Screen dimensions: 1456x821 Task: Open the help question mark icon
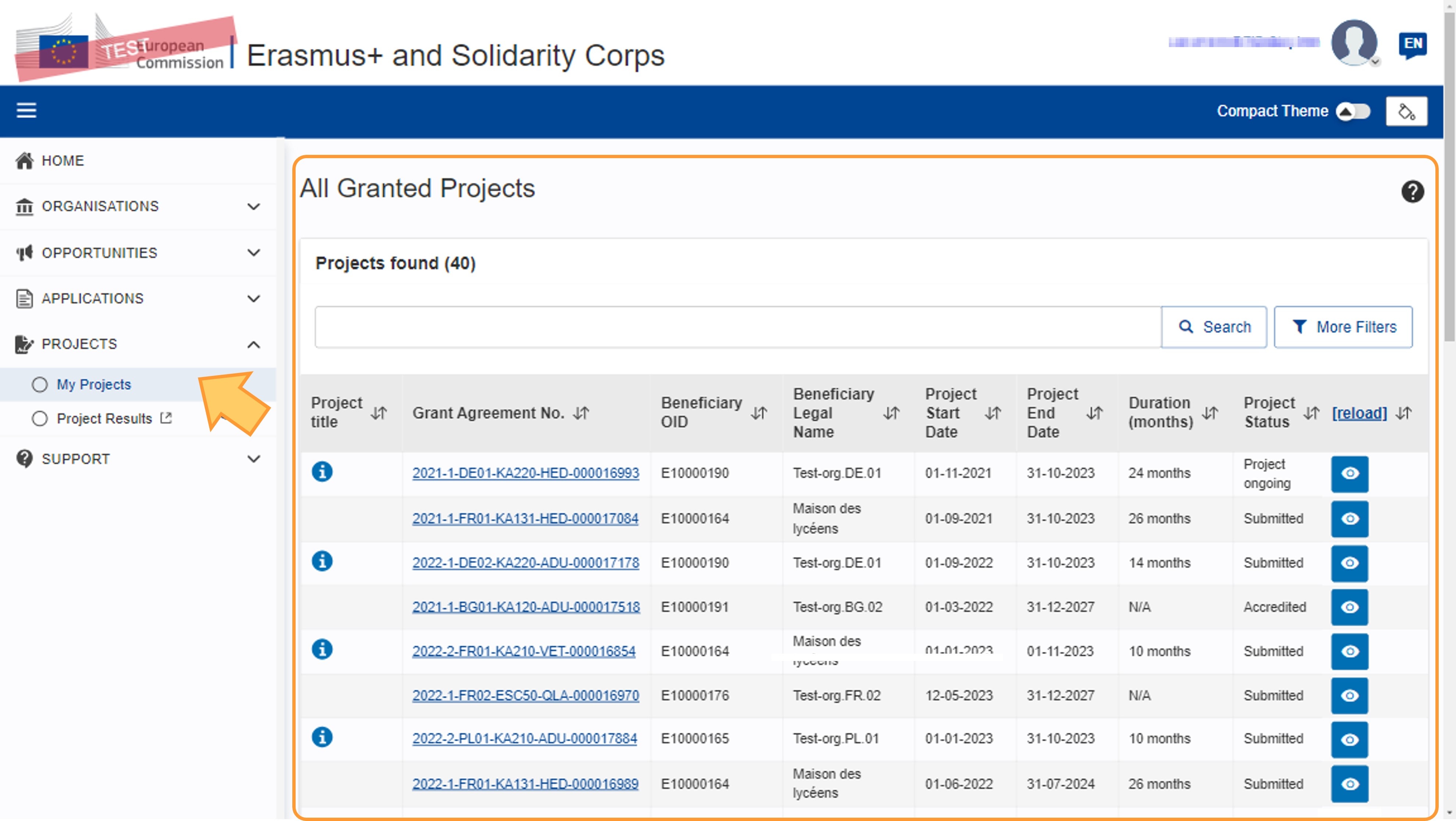[1412, 192]
